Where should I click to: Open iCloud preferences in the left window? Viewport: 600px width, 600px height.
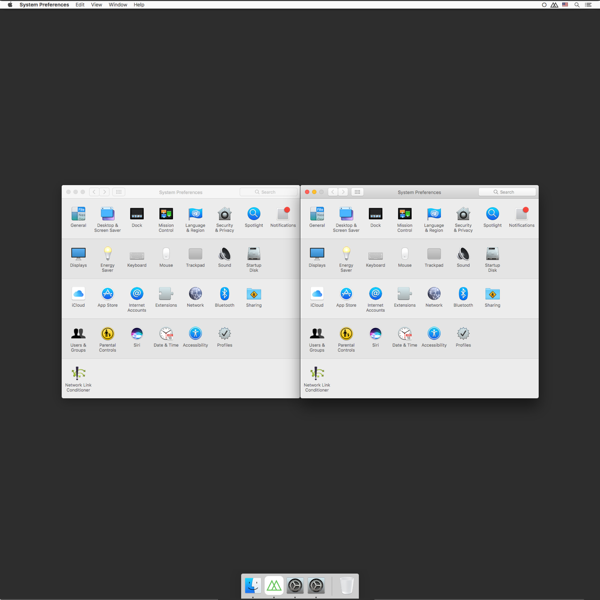click(x=78, y=297)
